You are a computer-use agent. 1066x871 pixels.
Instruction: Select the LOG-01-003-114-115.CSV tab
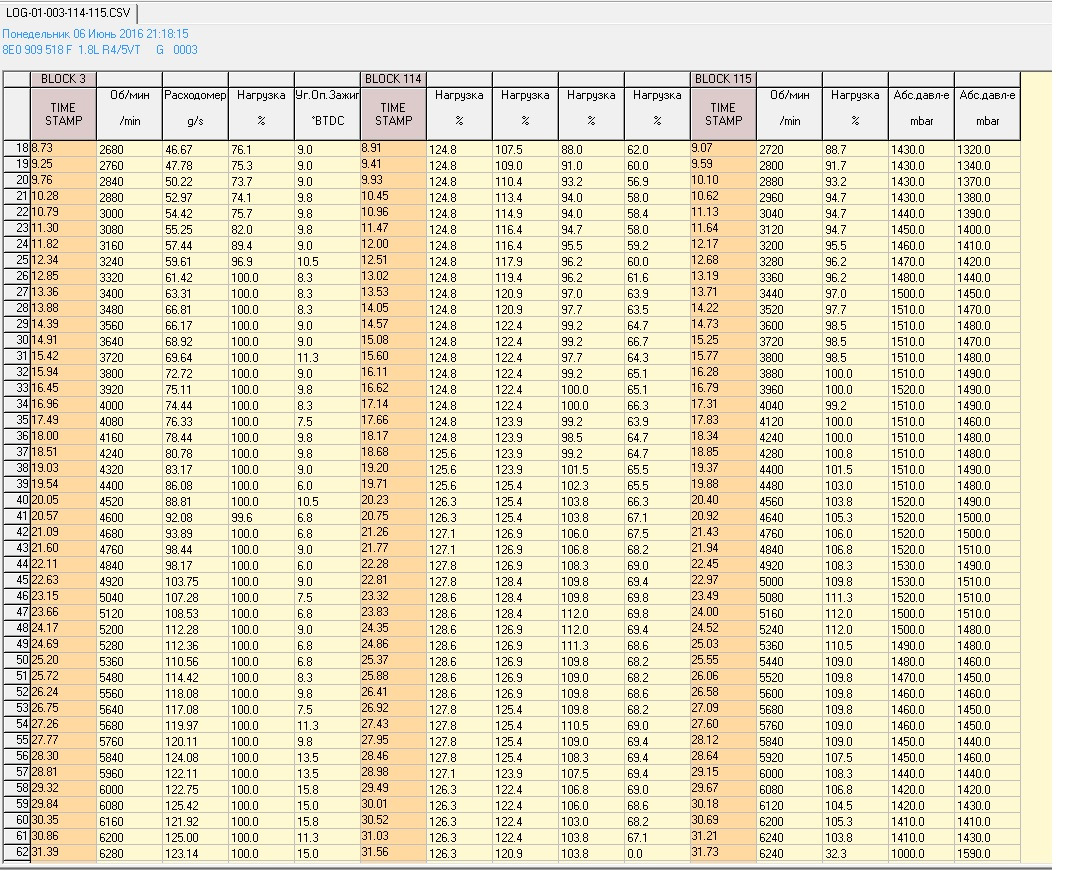pos(69,13)
